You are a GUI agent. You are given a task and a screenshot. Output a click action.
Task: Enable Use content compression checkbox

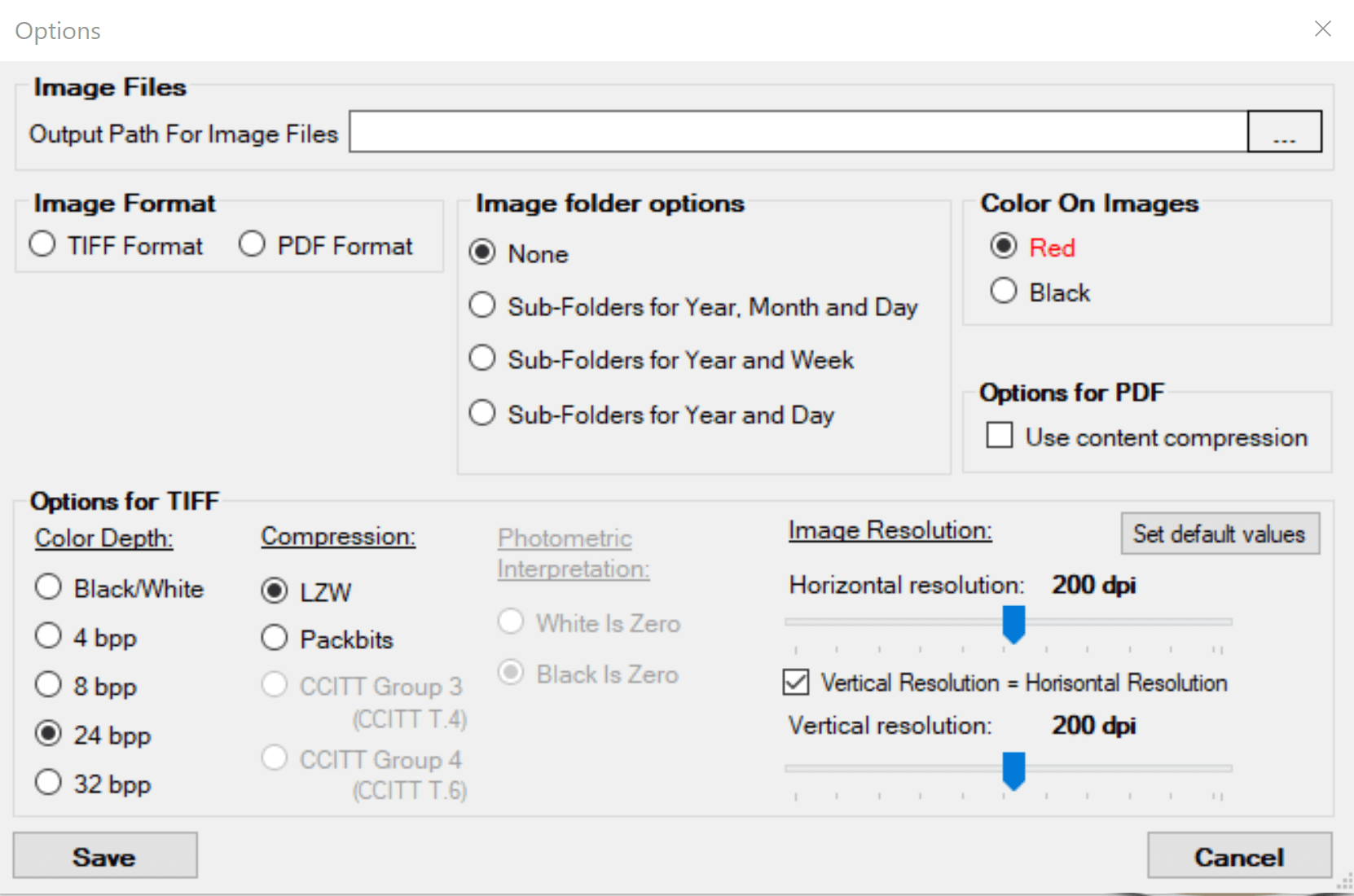1000,436
